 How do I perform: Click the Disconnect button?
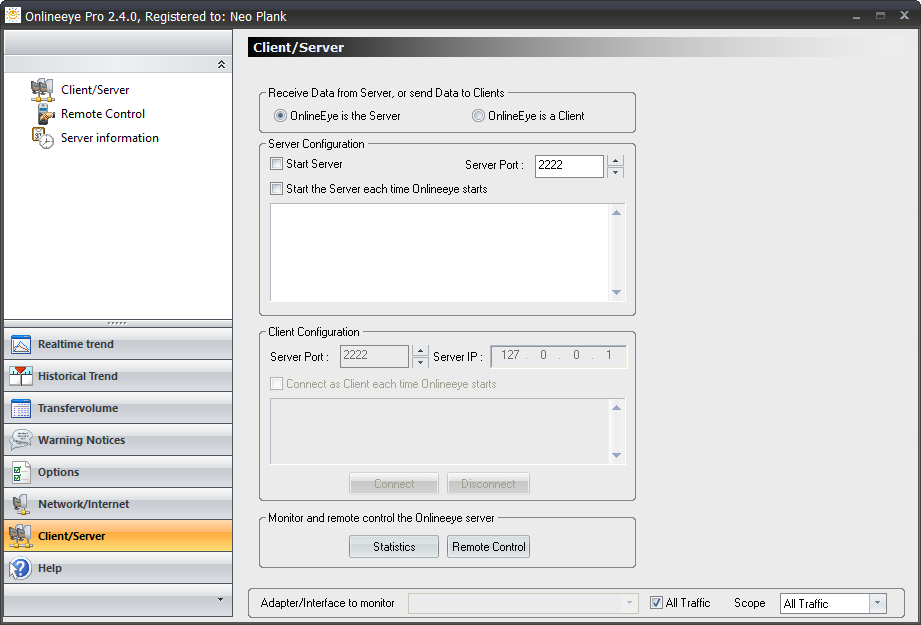click(489, 484)
